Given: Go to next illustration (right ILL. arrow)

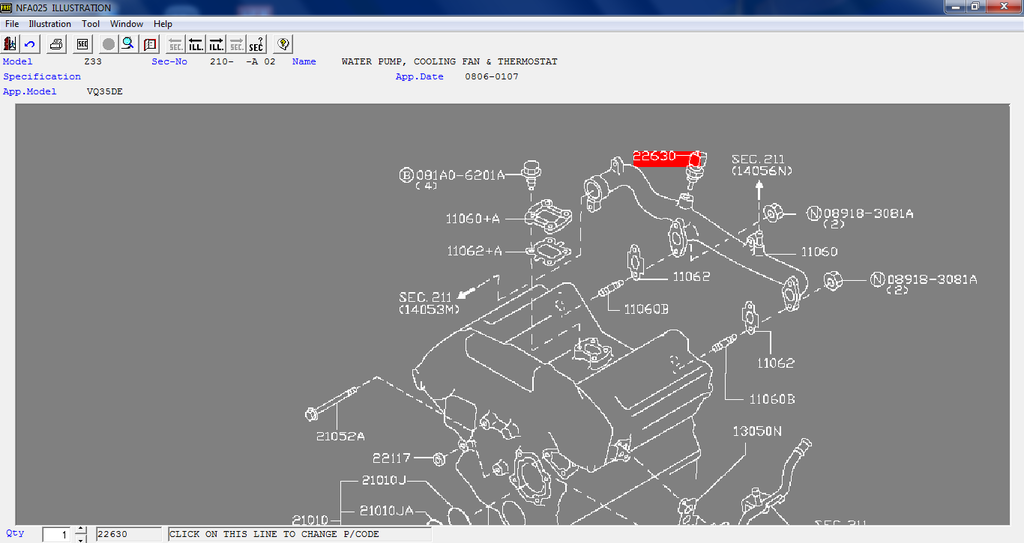Looking at the screenshot, I should click(x=216, y=44).
